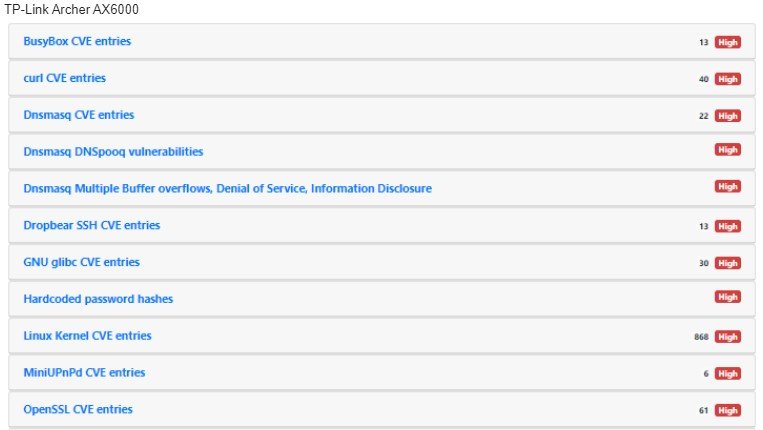Open curl CVE entries link

tap(64, 78)
